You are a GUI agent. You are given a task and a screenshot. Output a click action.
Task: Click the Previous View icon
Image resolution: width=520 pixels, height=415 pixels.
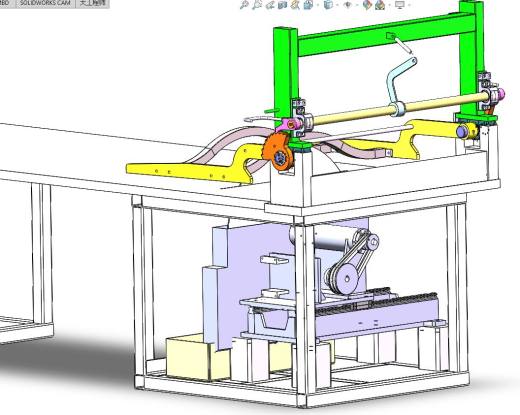(270, 5)
